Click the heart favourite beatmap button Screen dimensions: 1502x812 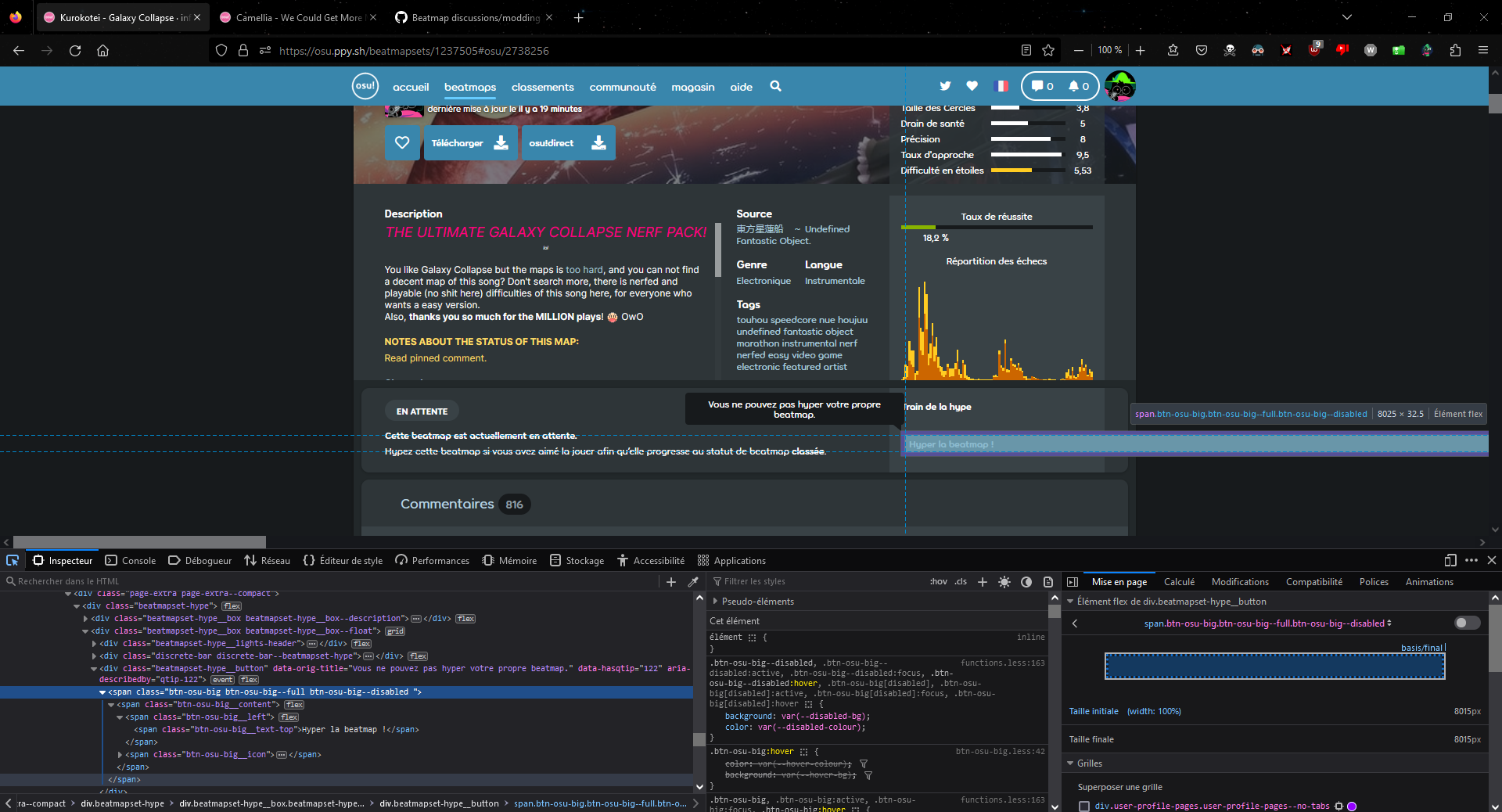402,143
